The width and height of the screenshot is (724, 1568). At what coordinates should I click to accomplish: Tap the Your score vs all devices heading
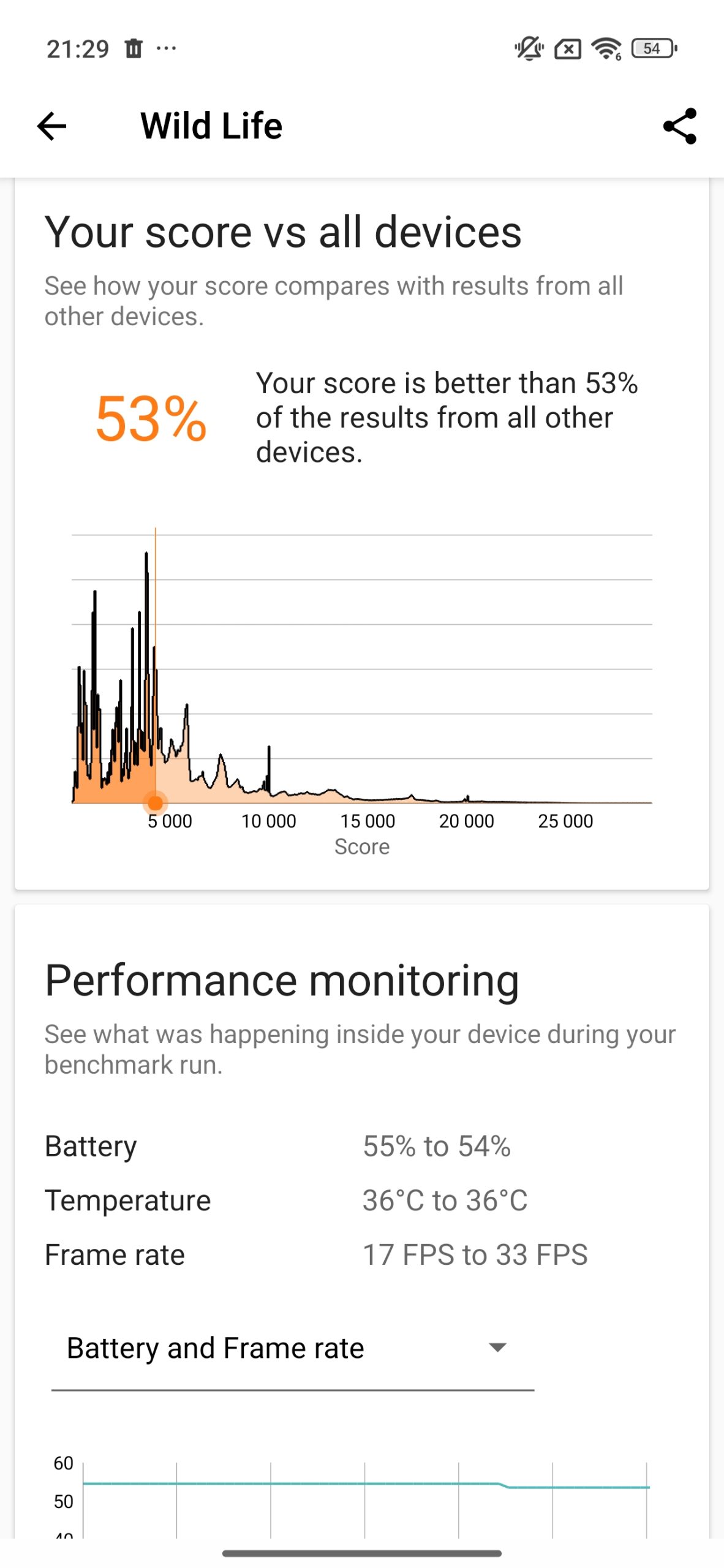point(283,232)
